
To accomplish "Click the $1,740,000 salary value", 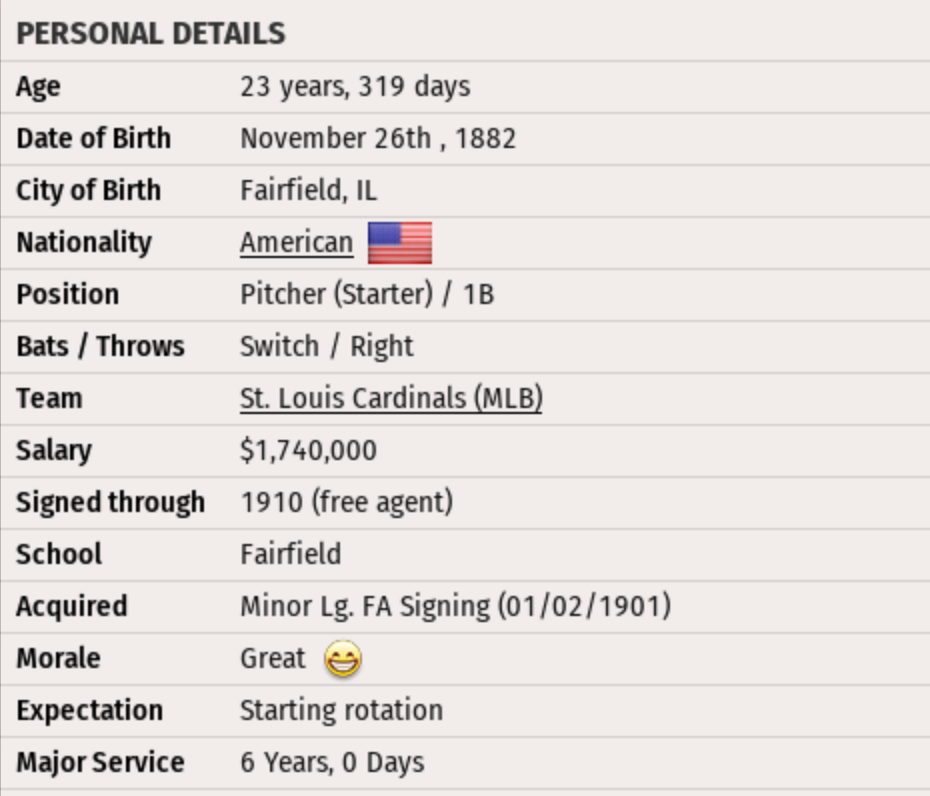I will click(x=308, y=450).
